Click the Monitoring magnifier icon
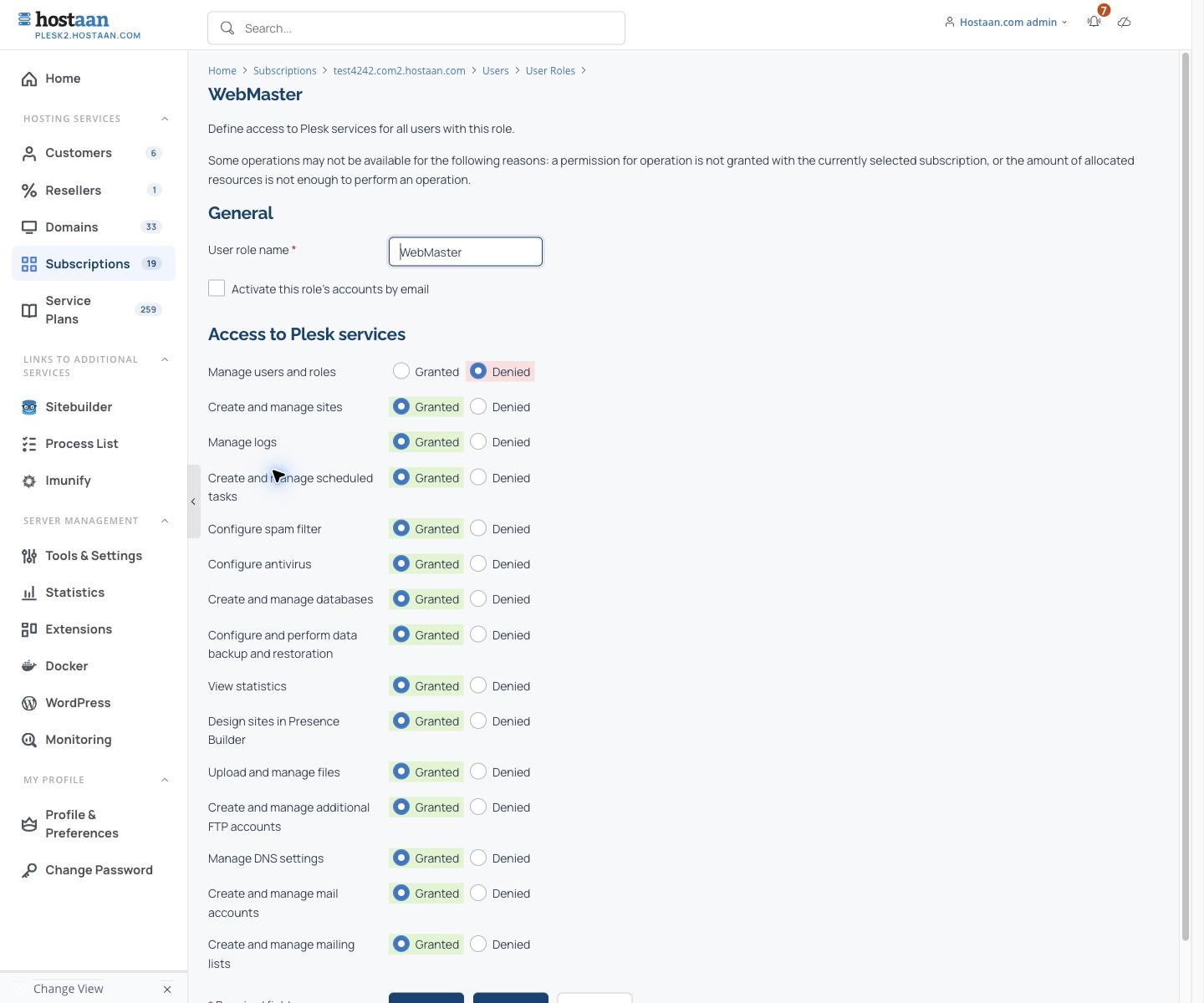Viewport: 1204px width, 1003px height. point(29,740)
